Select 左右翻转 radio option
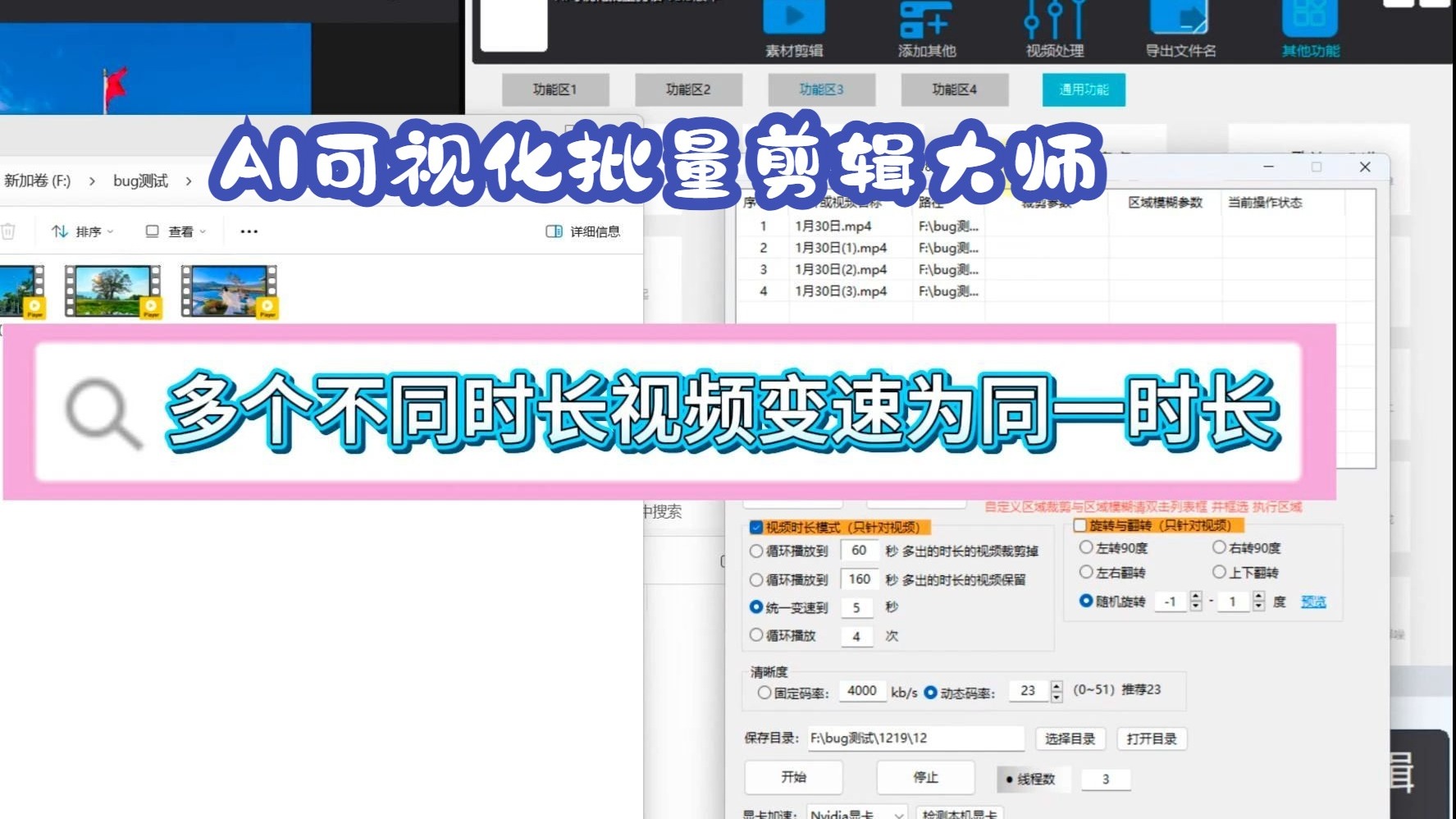 pos(1086,572)
